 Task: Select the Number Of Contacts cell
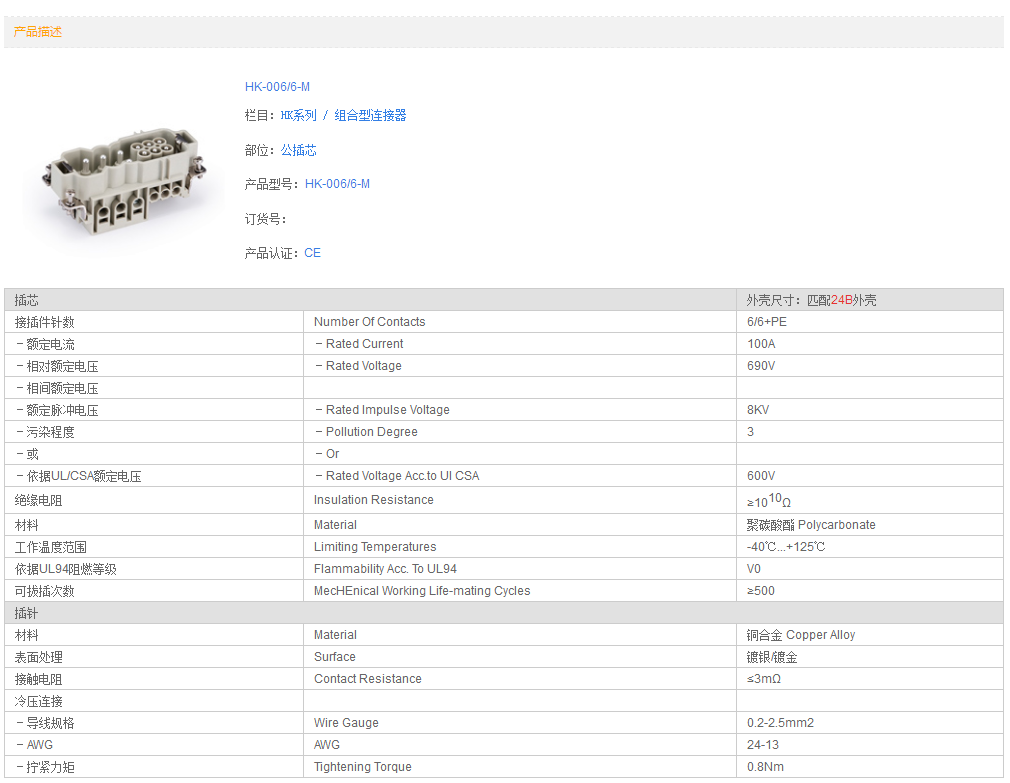(369, 322)
